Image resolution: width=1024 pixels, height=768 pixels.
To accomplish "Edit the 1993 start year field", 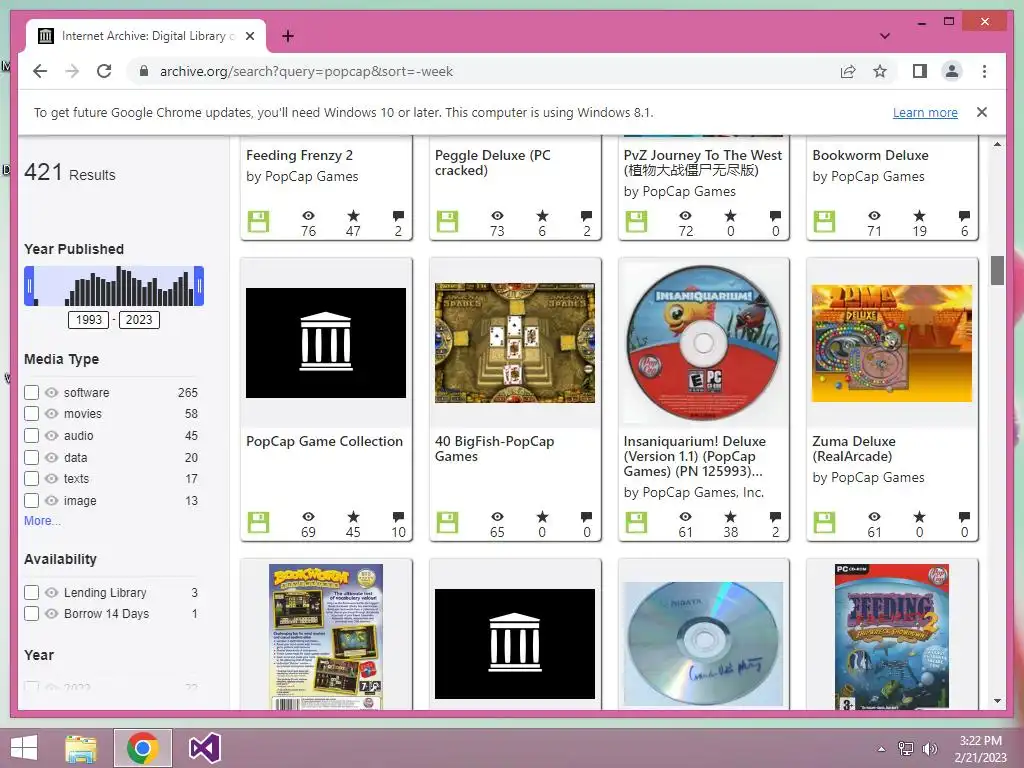I will point(89,319).
